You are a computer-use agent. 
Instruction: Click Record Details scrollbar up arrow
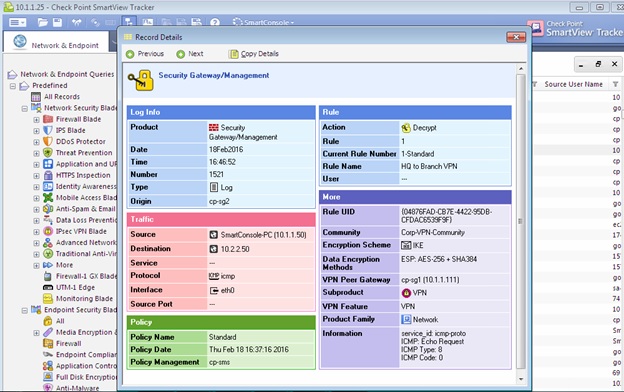click(x=521, y=69)
